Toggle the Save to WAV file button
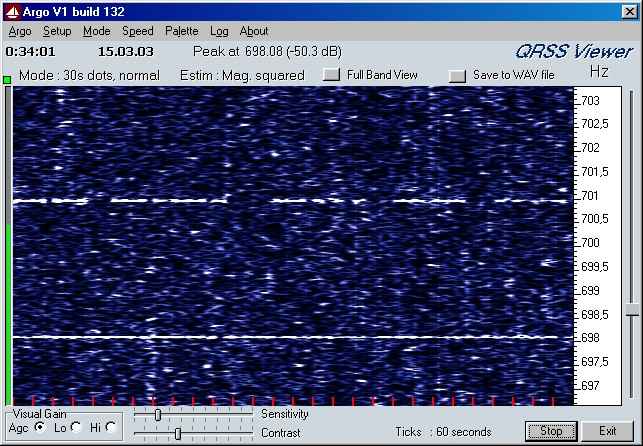Image resolution: width=643 pixels, height=446 pixels. tap(457, 75)
